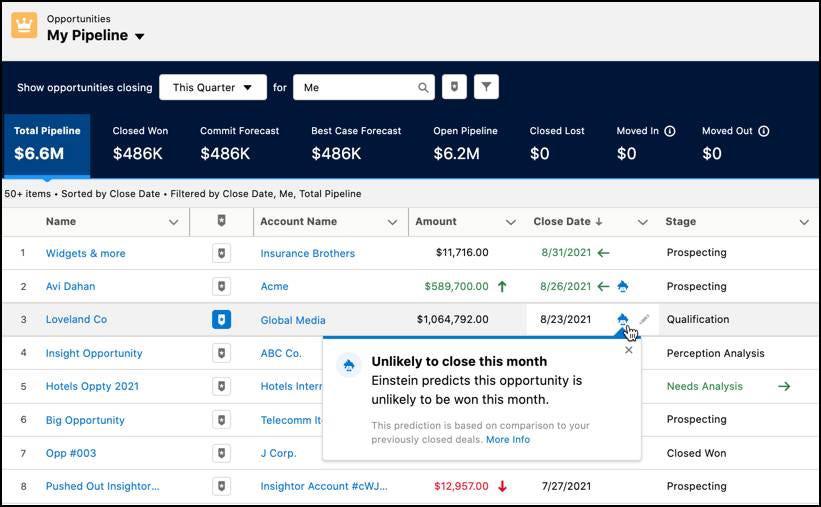Select the Open Pipeline metric tab
The image size is (821, 507).
[x=465, y=143]
